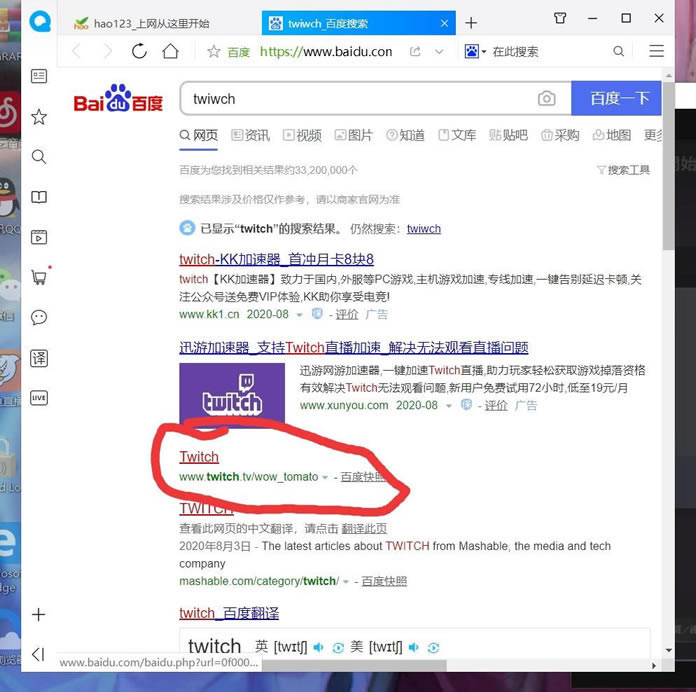Bookmark page with address bar star
The image size is (696, 692).
[x=214, y=51]
